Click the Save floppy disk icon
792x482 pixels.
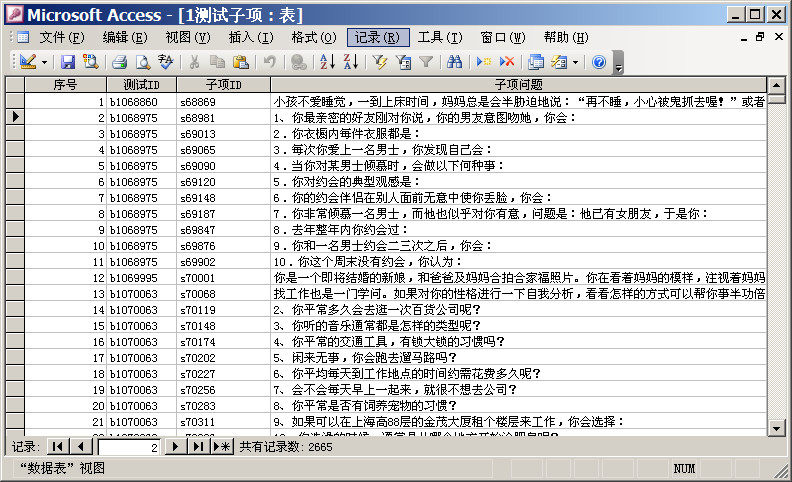tap(68, 62)
